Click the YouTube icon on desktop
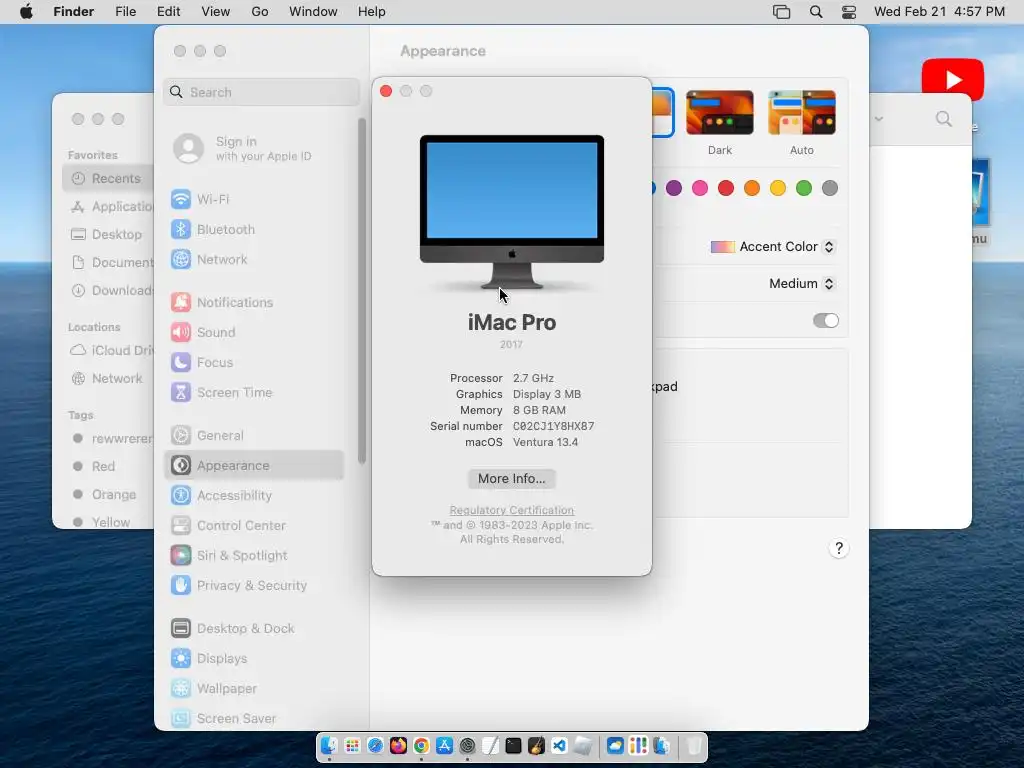Screen dimensions: 1024x768 pos(953,80)
